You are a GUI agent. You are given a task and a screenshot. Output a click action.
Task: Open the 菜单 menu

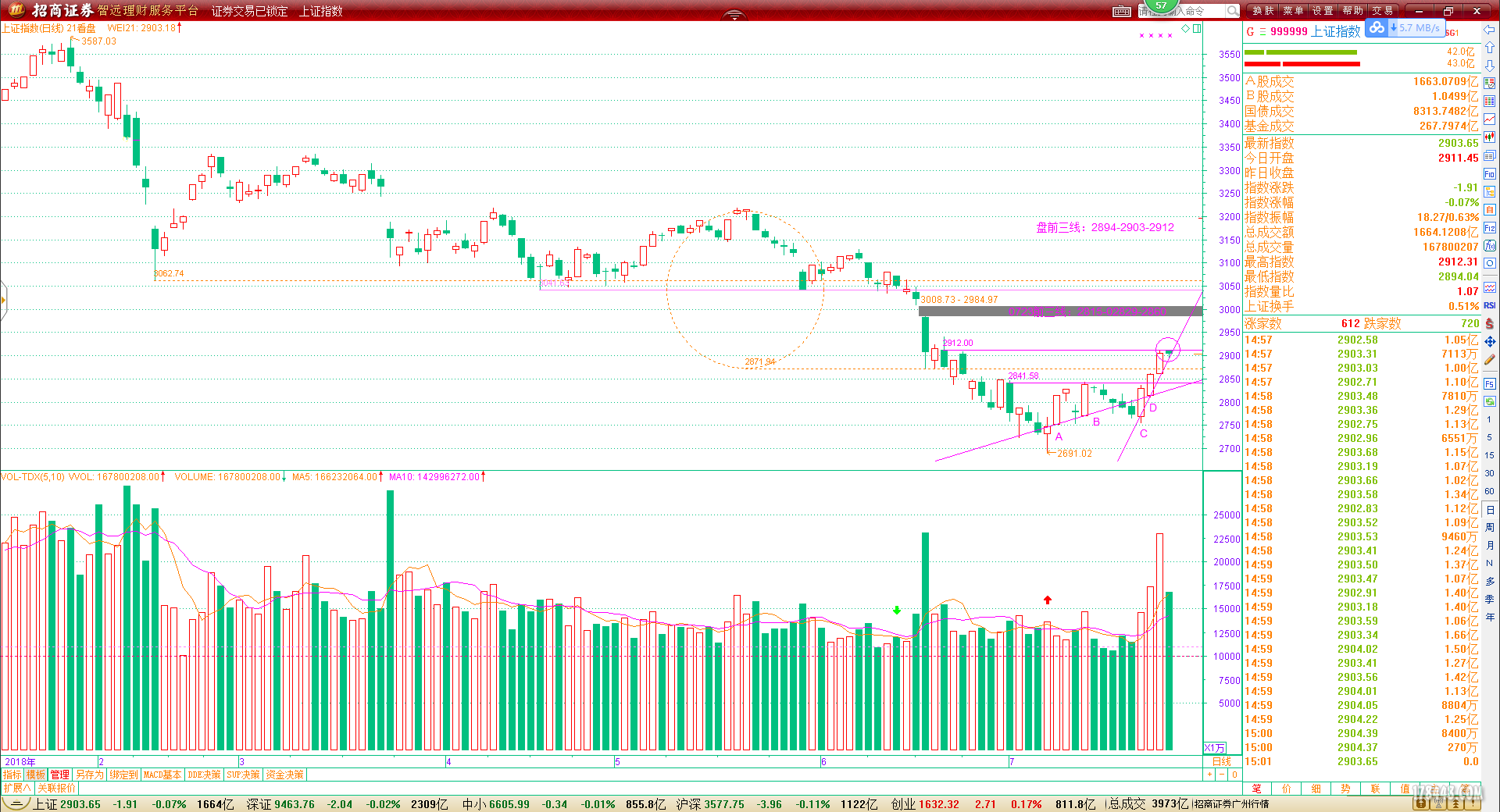1293,11
